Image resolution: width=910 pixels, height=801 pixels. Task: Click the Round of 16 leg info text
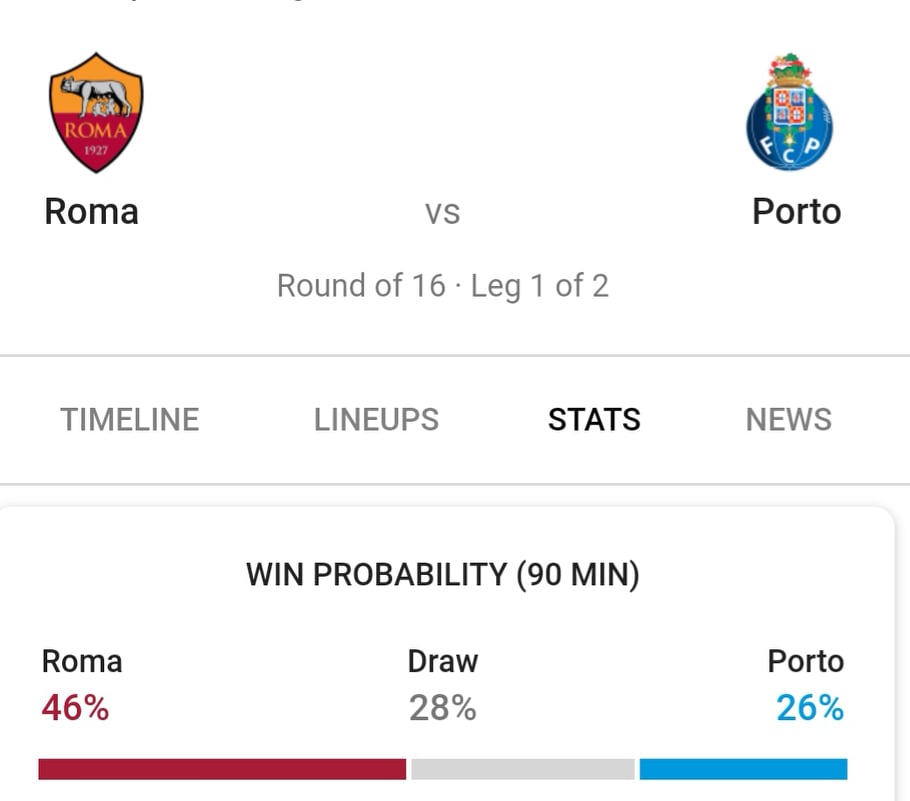[443, 286]
